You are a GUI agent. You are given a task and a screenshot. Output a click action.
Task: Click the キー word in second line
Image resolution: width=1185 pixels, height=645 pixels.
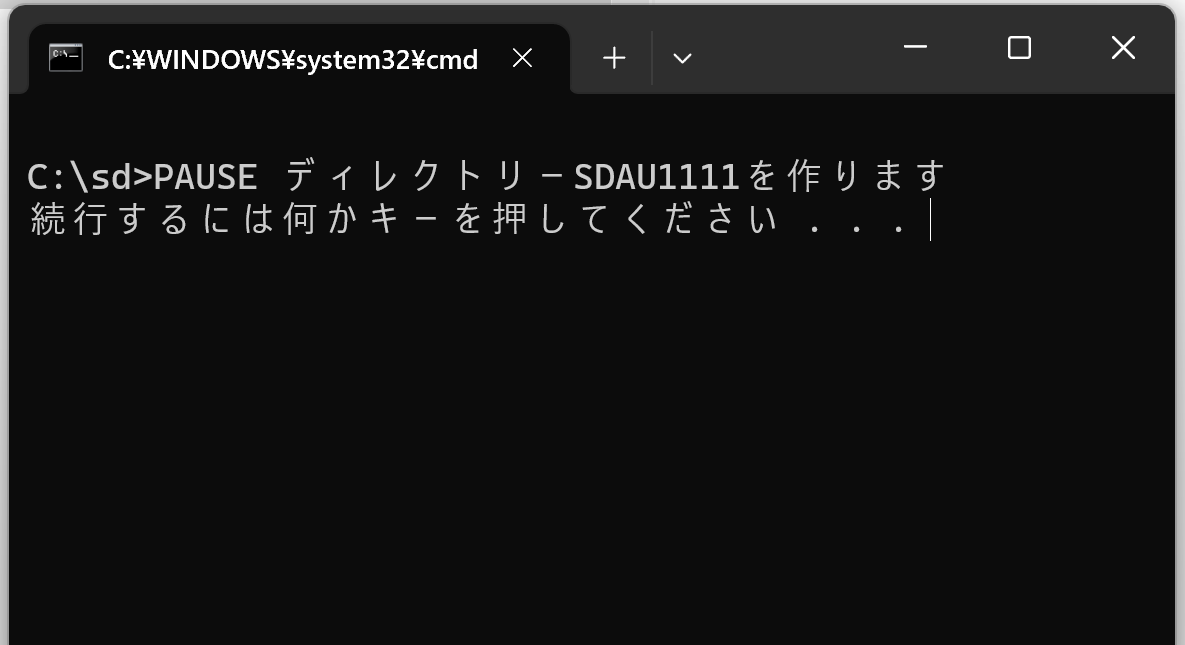tap(404, 219)
